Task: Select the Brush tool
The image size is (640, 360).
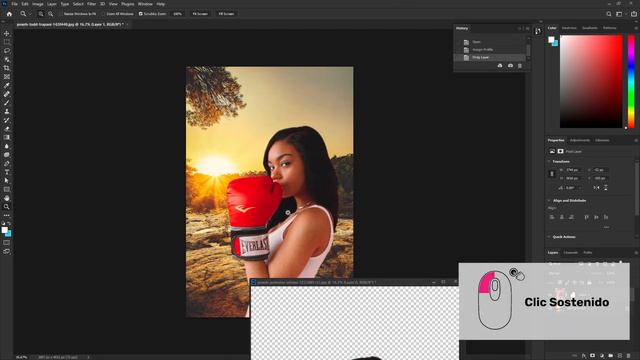Action: pyautogui.click(x=7, y=103)
